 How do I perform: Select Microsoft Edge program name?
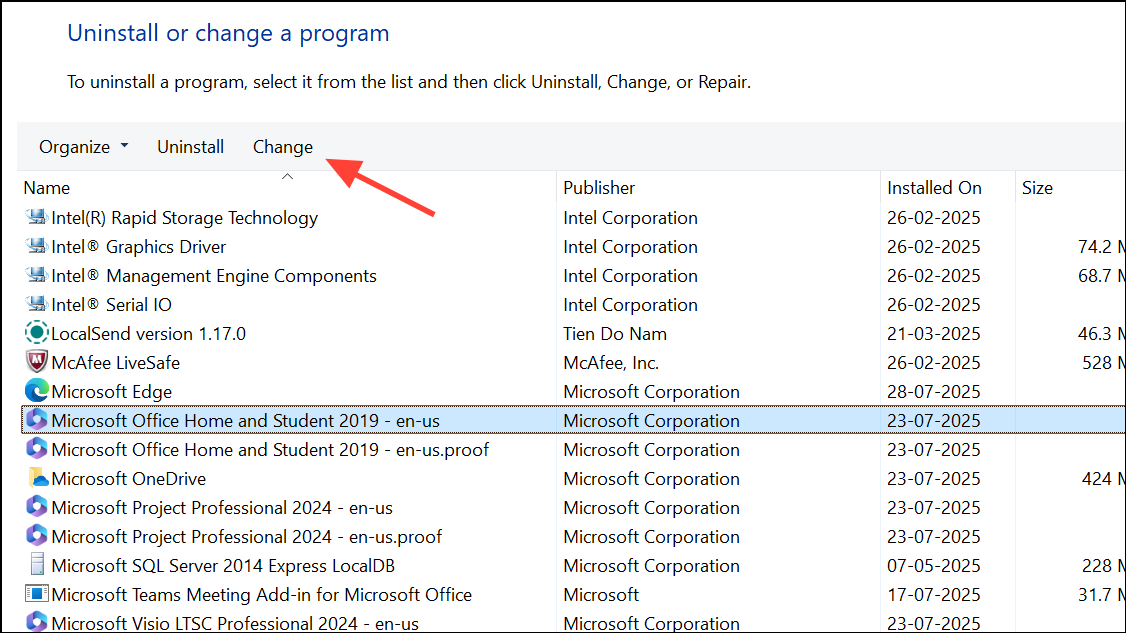click(112, 392)
